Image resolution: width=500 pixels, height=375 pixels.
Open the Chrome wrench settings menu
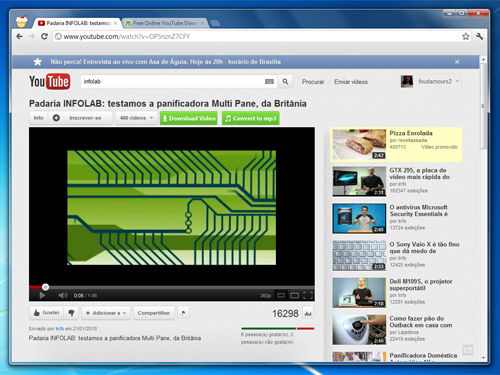point(480,36)
